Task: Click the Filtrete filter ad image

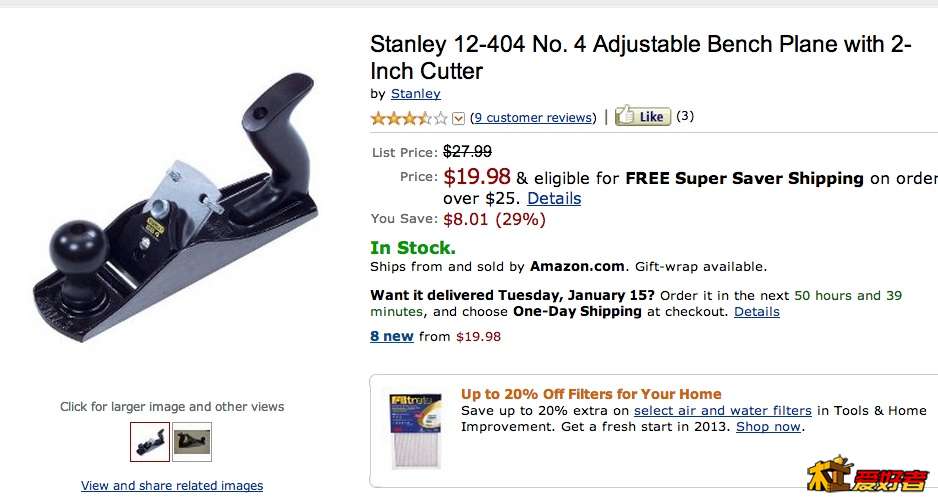Action: pos(416,427)
